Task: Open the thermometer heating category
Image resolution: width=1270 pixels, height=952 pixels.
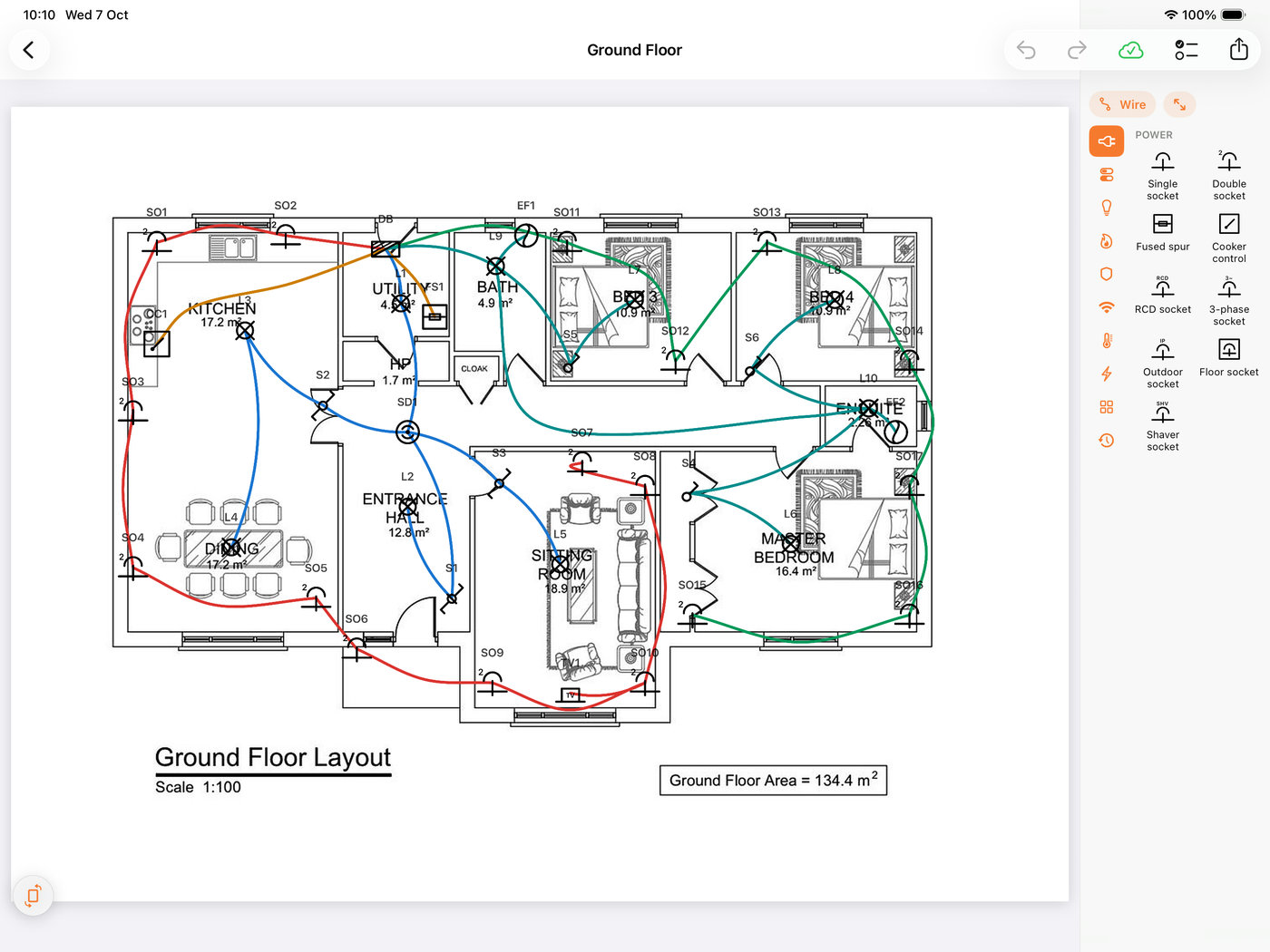Action: pyautogui.click(x=1107, y=341)
